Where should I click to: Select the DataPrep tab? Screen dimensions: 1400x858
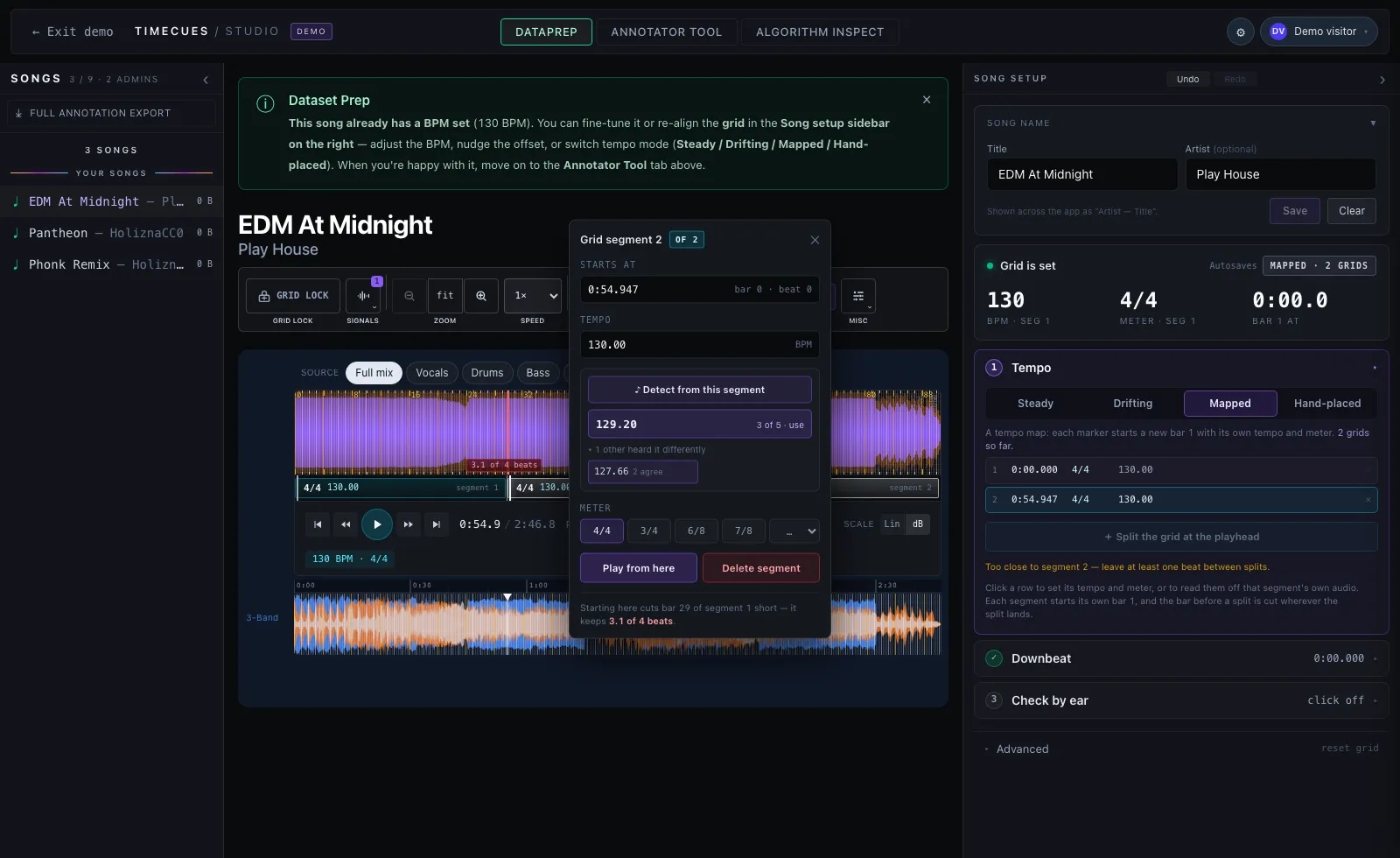pyautogui.click(x=546, y=32)
